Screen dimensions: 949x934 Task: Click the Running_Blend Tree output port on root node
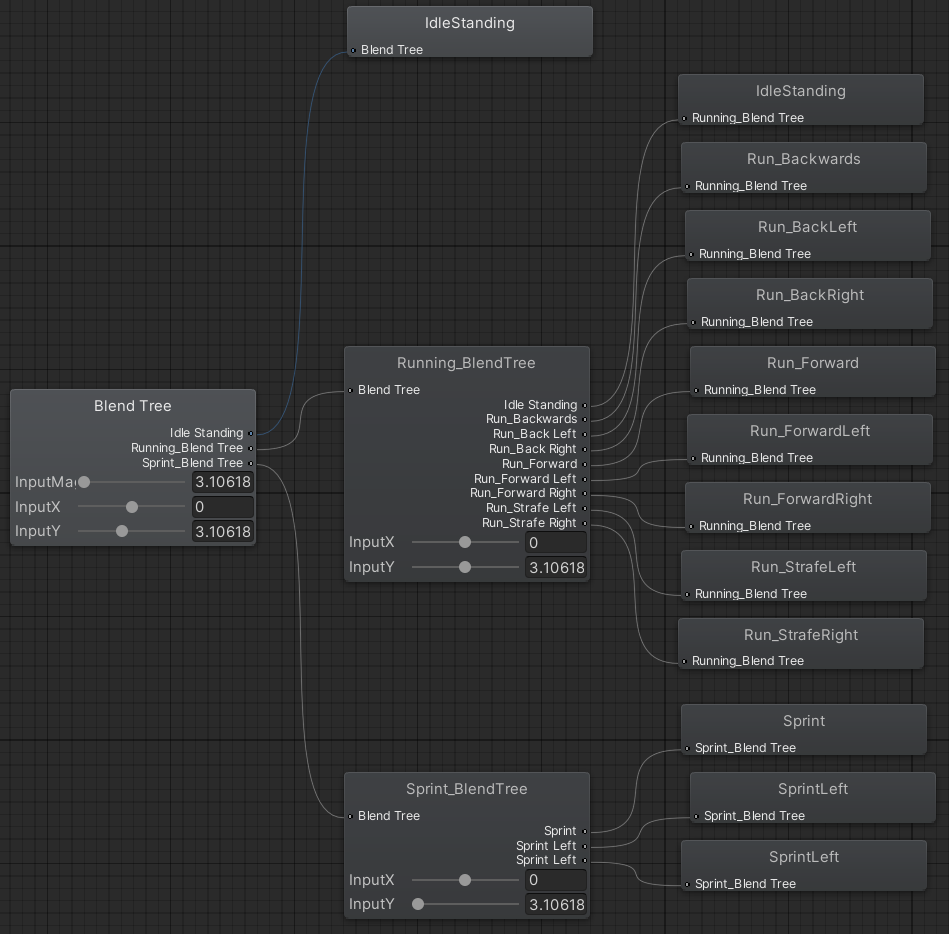[x=249, y=448]
